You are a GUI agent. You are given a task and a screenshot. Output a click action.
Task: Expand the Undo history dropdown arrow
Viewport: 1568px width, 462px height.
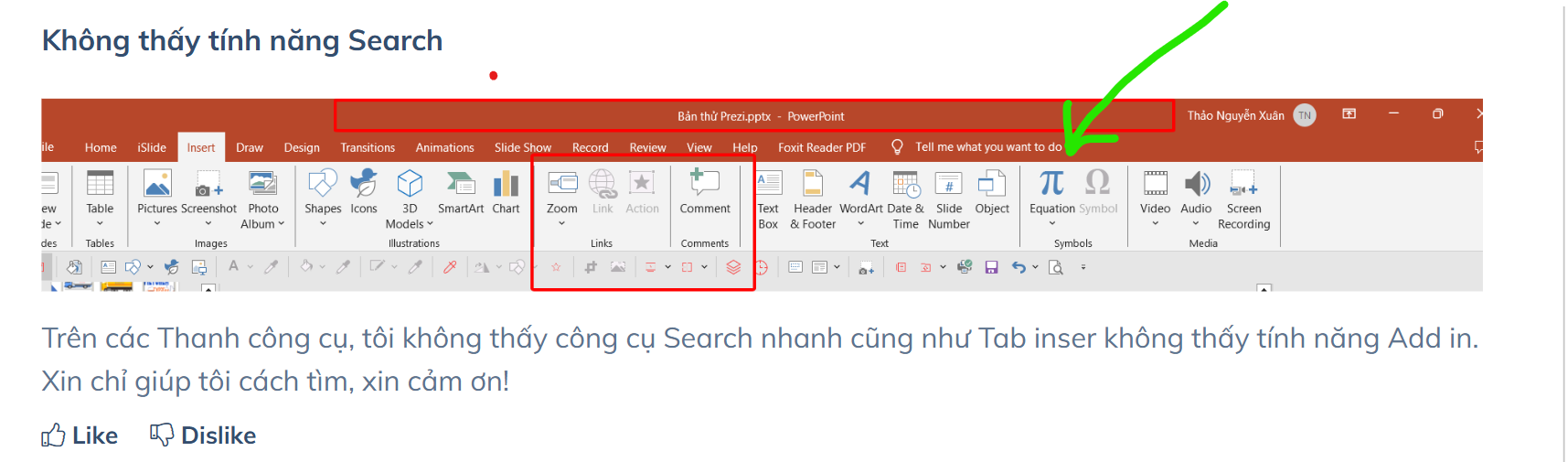pyautogui.click(x=1035, y=267)
